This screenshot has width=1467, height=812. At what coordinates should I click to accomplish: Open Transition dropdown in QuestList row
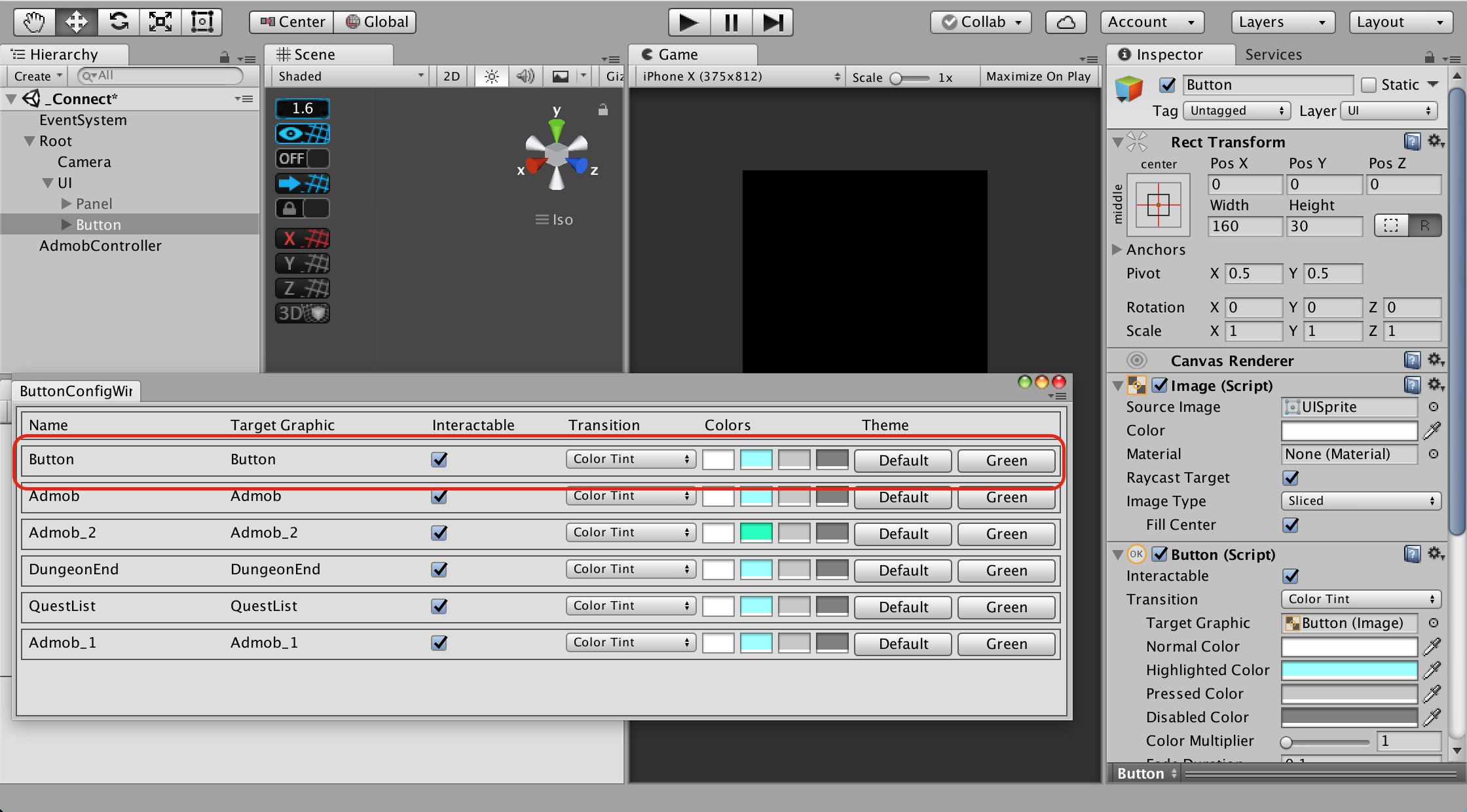point(630,606)
